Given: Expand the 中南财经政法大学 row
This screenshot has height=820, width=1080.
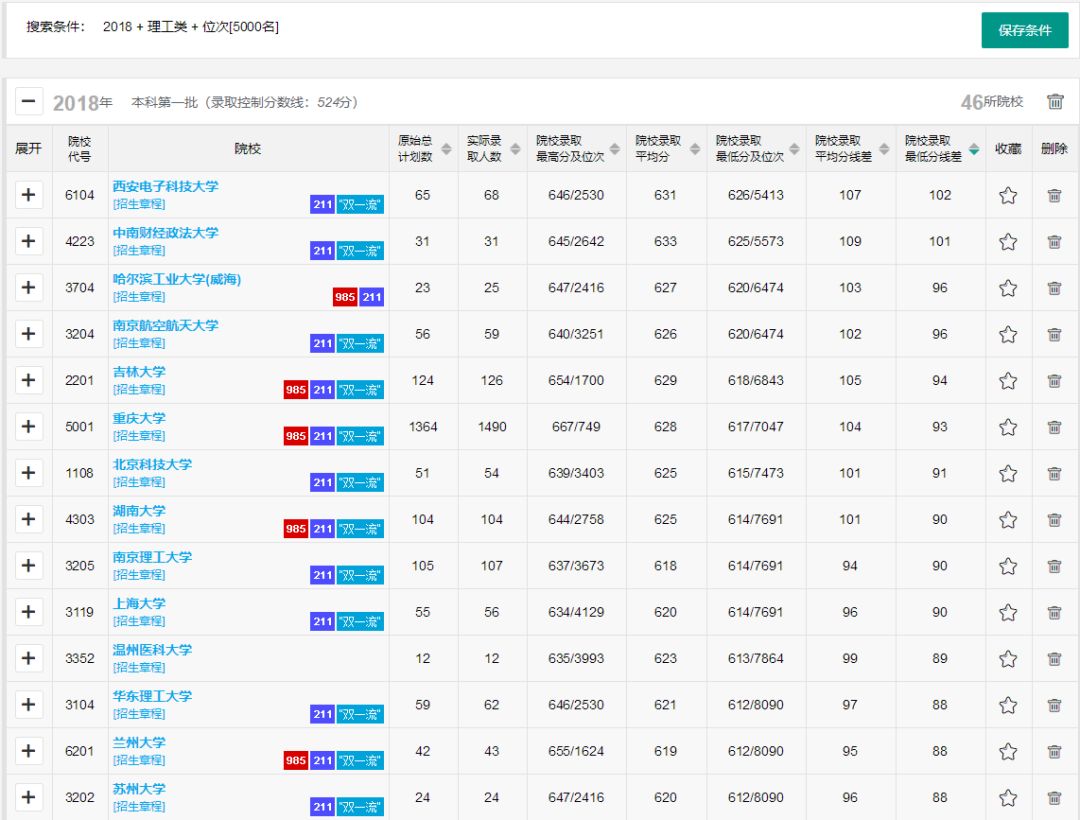Looking at the screenshot, I should click(28, 241).
